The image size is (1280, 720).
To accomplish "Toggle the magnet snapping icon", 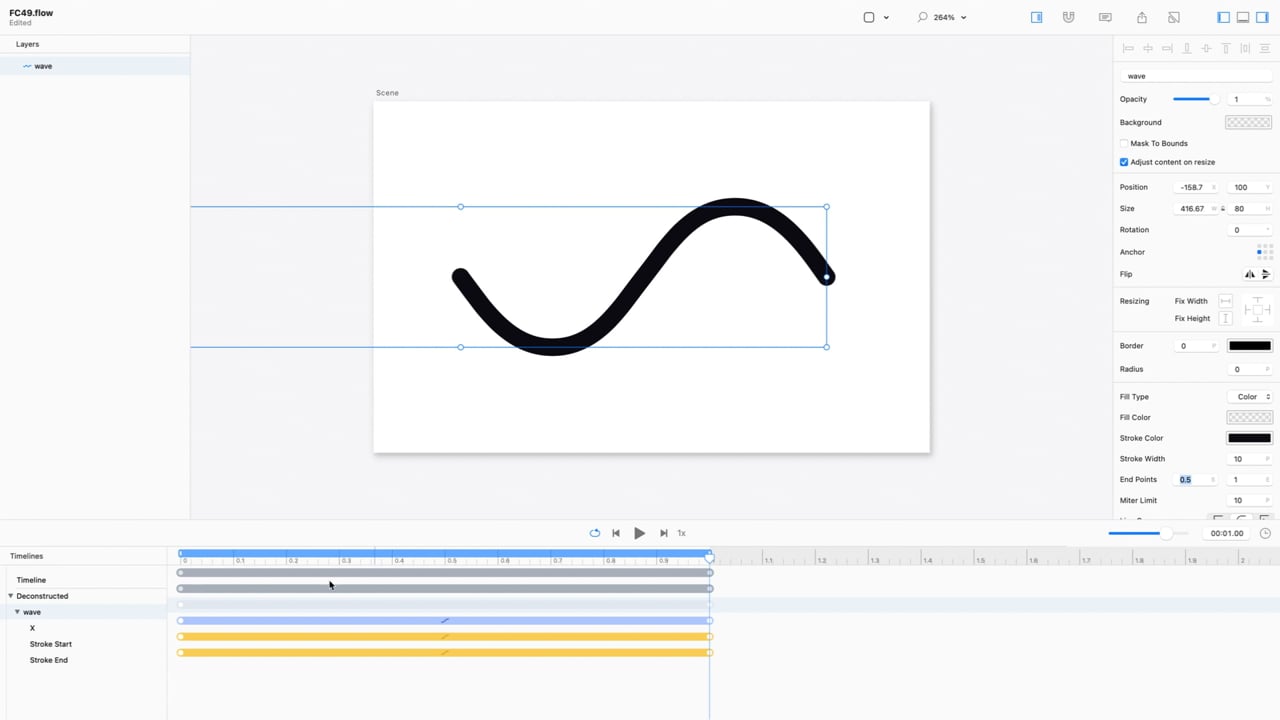I will [x=1068, y=17].
